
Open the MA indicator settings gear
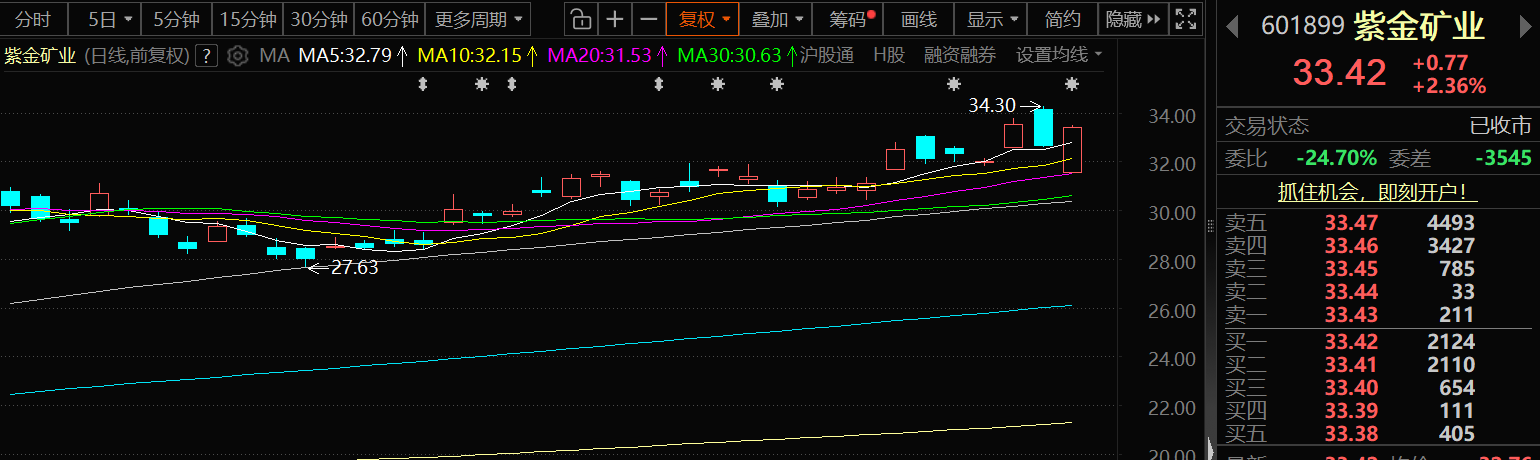237,56
